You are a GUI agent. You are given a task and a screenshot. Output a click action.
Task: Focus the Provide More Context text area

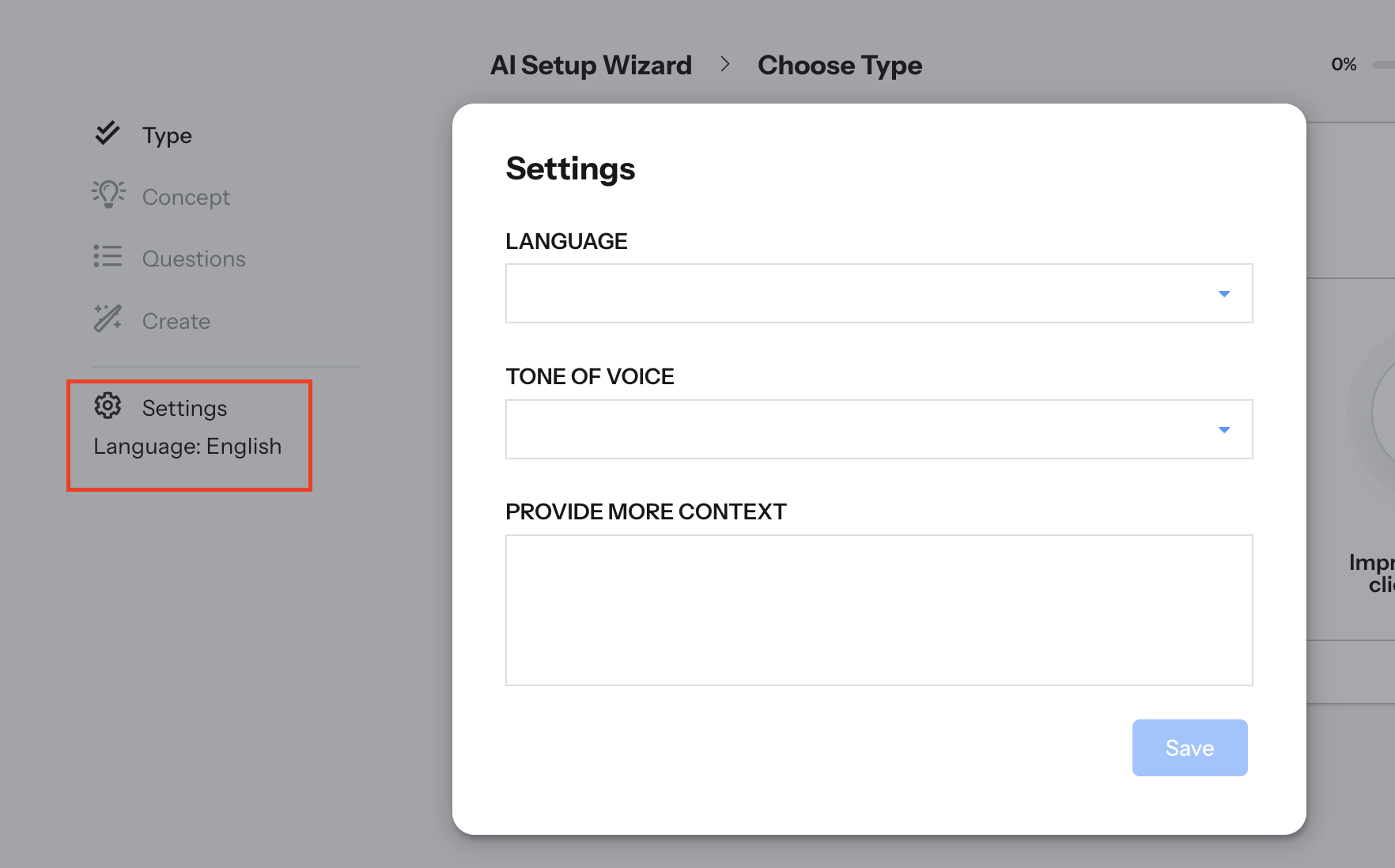(879, 609)
